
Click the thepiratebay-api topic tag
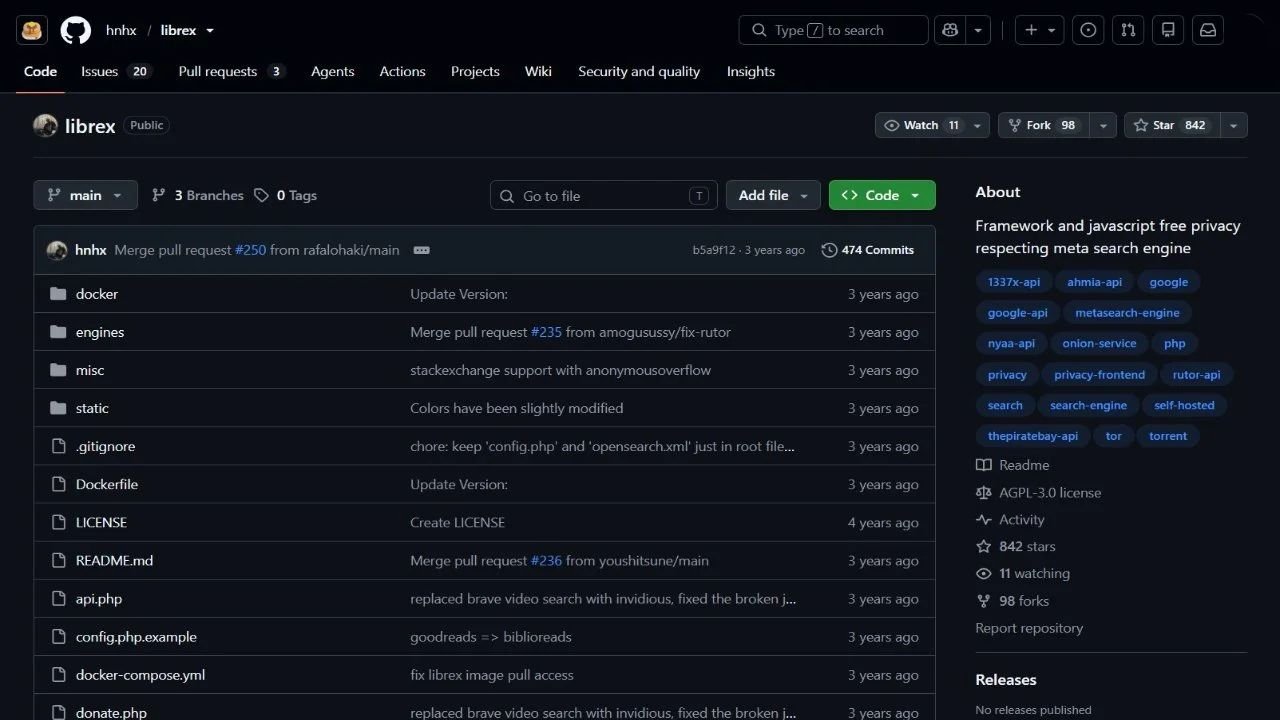[x=1033, y=436]
